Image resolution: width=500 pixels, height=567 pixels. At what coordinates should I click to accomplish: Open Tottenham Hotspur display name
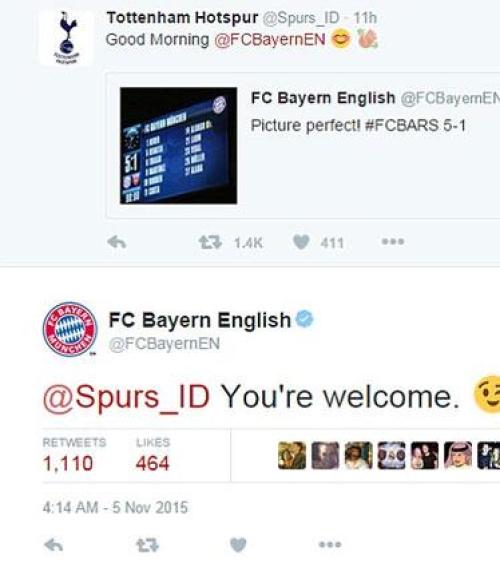coord(183,17)
